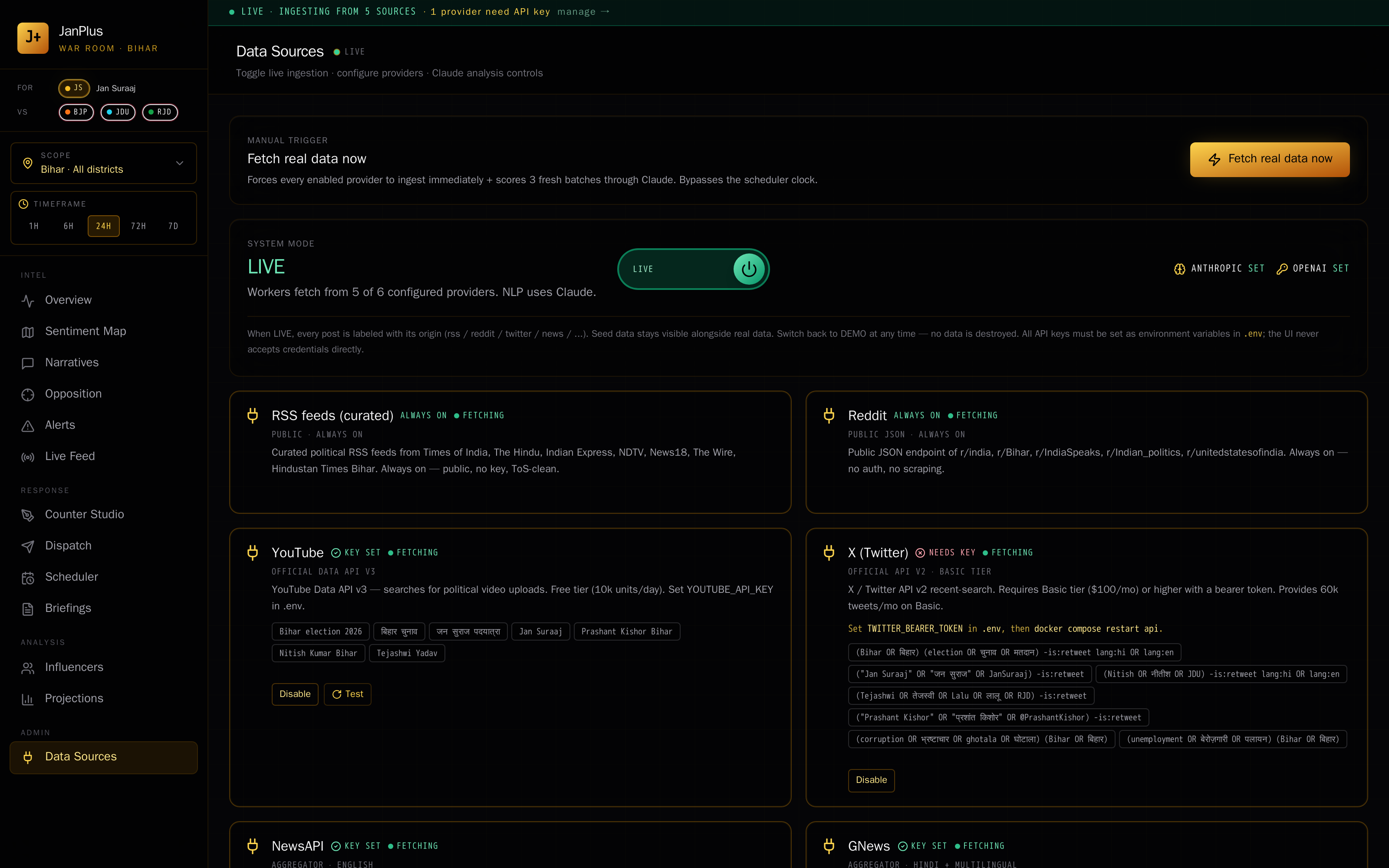The width and height of the screenshot is (1389, 868).
Task: Click the Opposition crosshair icon
Action: pyautogui.click(x=27, y=395)
